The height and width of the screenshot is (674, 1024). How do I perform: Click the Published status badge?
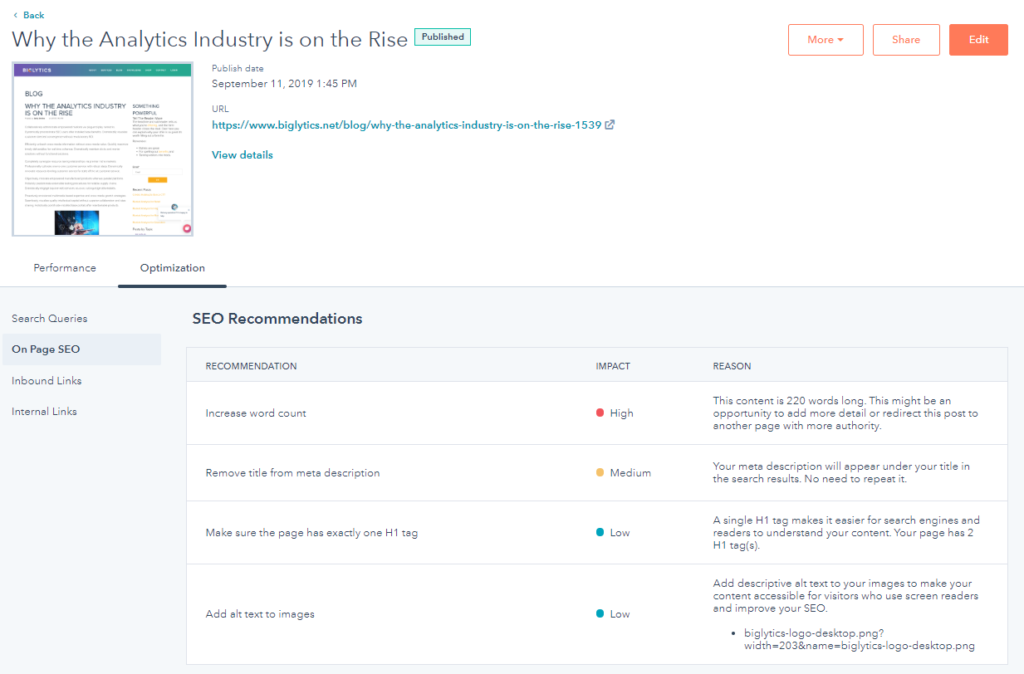point(442,37)
